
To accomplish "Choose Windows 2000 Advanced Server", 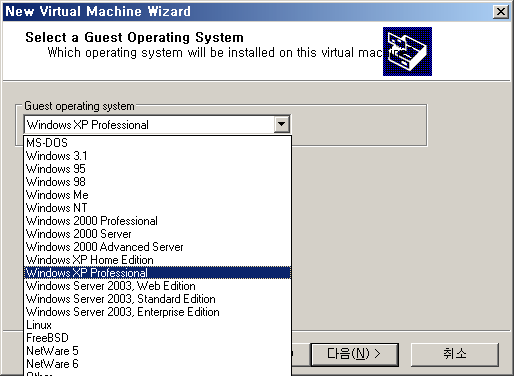I will [x=157, y=247].
